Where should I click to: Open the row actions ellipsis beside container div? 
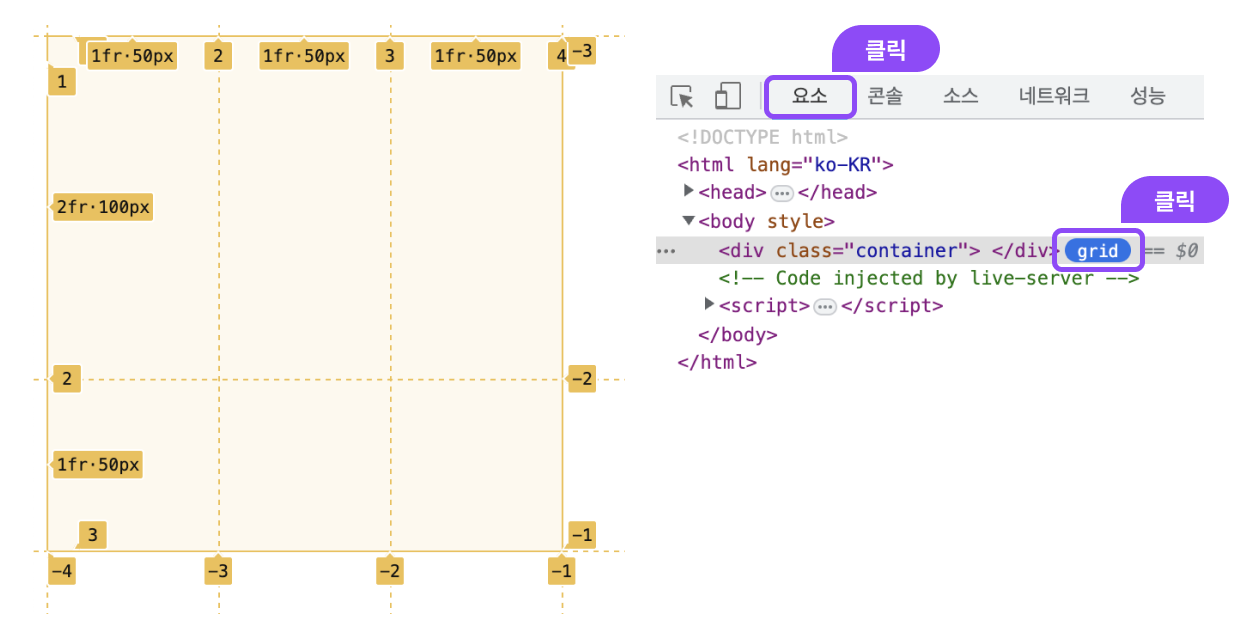(666, 251)
